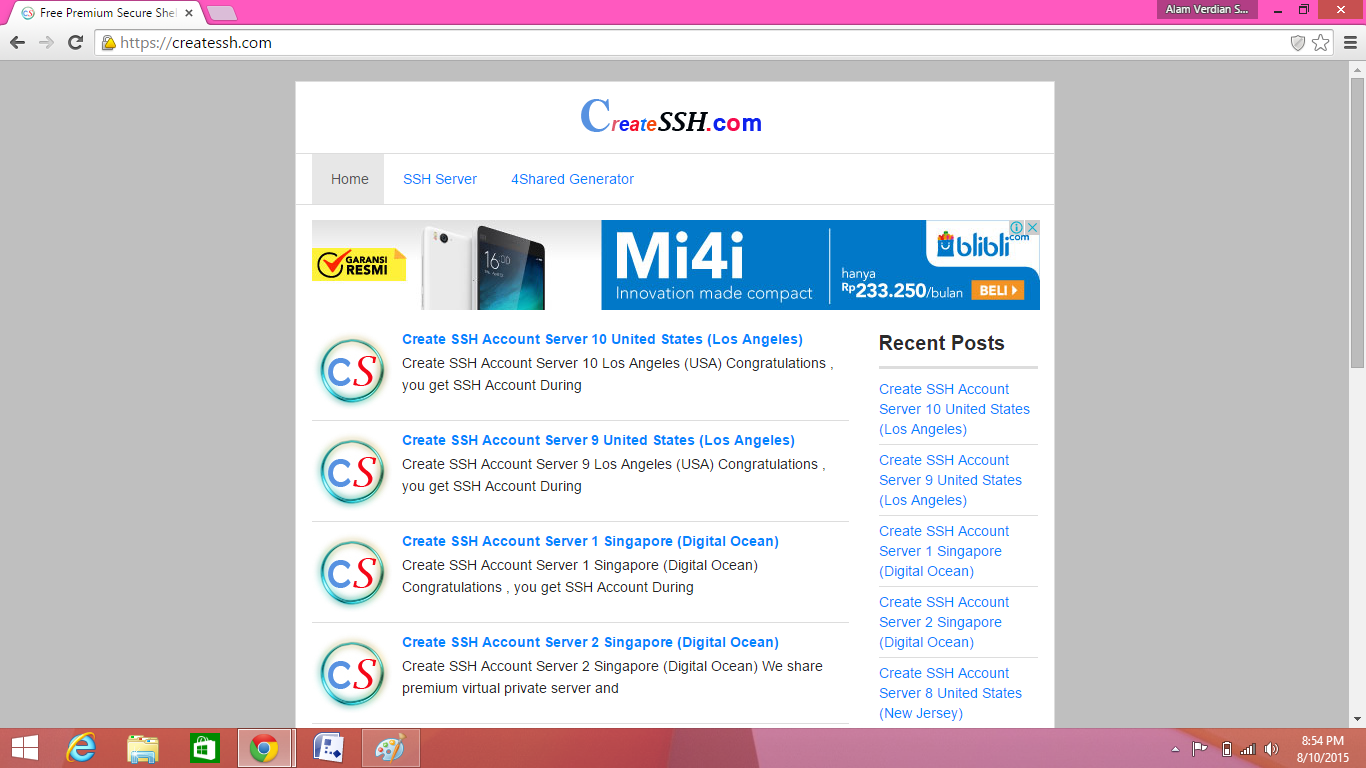Switch to Google Chrome in the taskbar

pyautogui.click(x=265, y=748)
